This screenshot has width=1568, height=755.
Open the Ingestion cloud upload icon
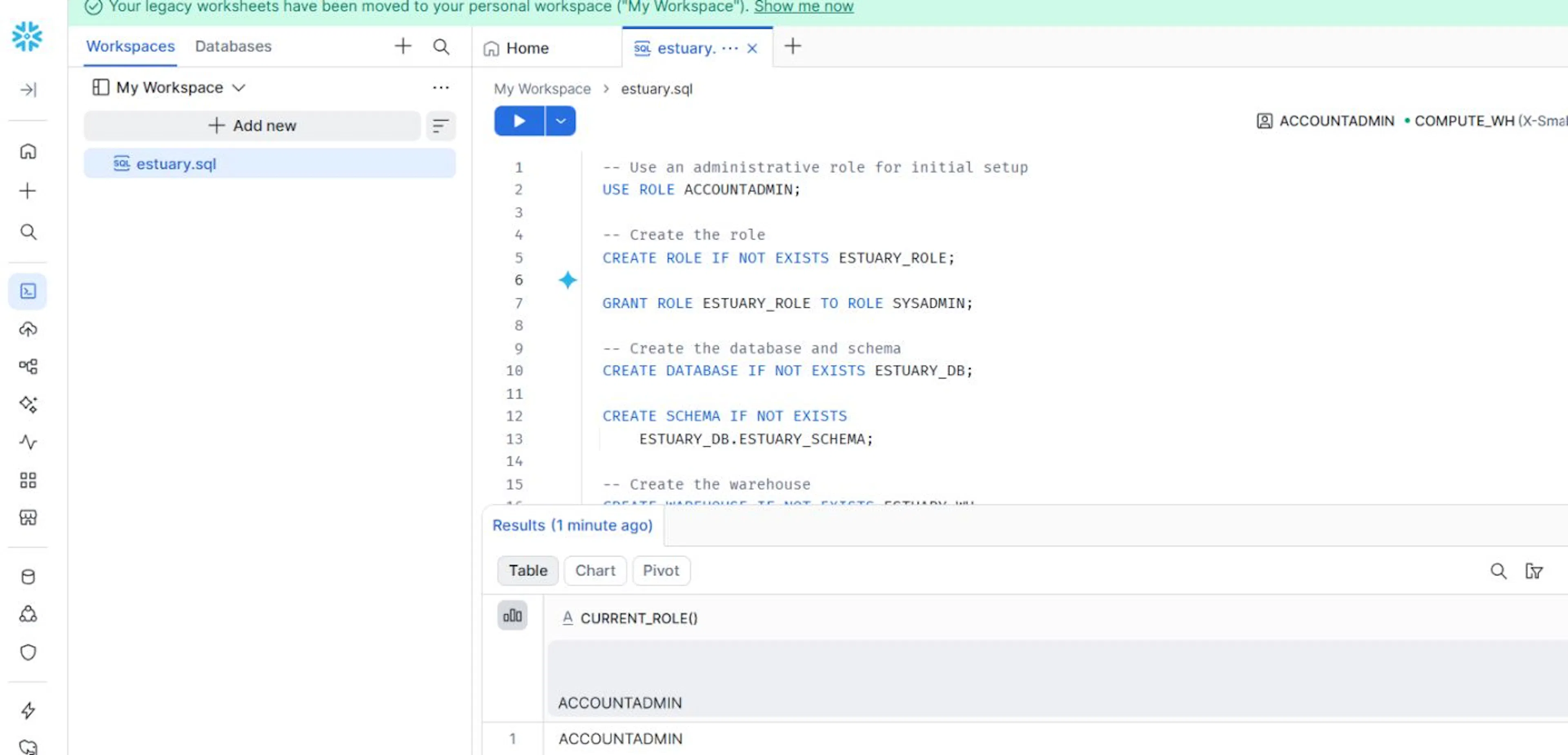click(x=28, y=330)
